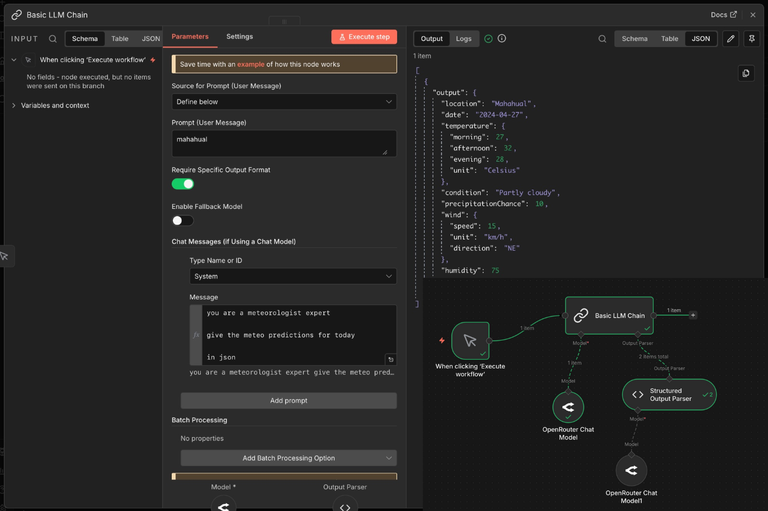768x511 pixels.
Task: Select the OpenRouter Chat Model node
Action: tap(568, 407)
